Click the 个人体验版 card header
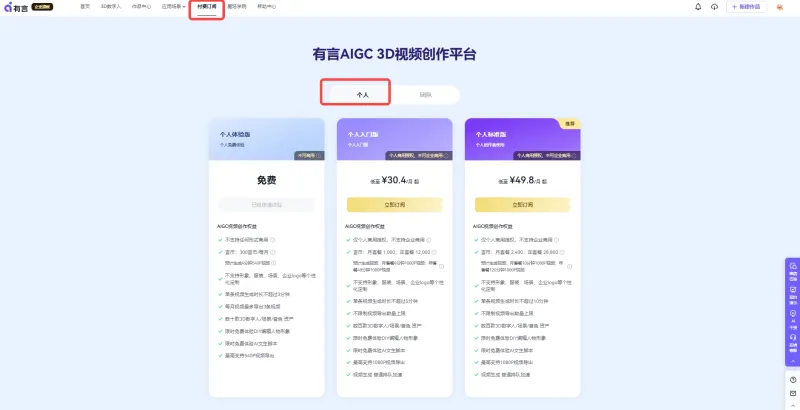Screen dimensions: 800x410 tap(266, 139)
